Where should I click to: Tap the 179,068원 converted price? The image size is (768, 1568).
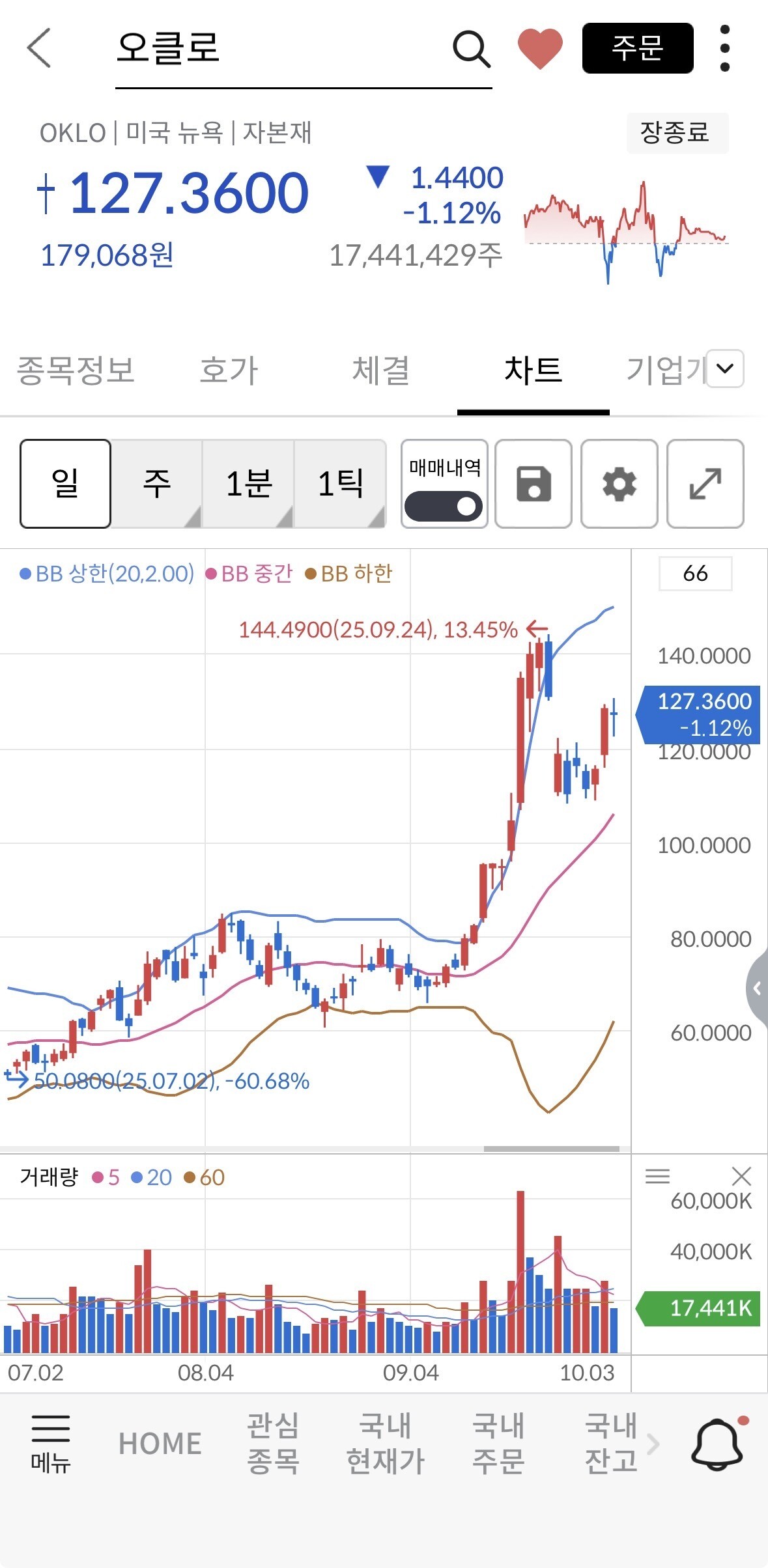(107, 255)
